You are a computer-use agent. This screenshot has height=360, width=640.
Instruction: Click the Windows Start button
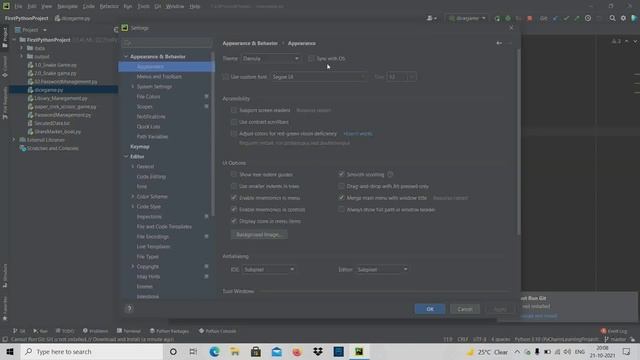[x=10, y=351]
